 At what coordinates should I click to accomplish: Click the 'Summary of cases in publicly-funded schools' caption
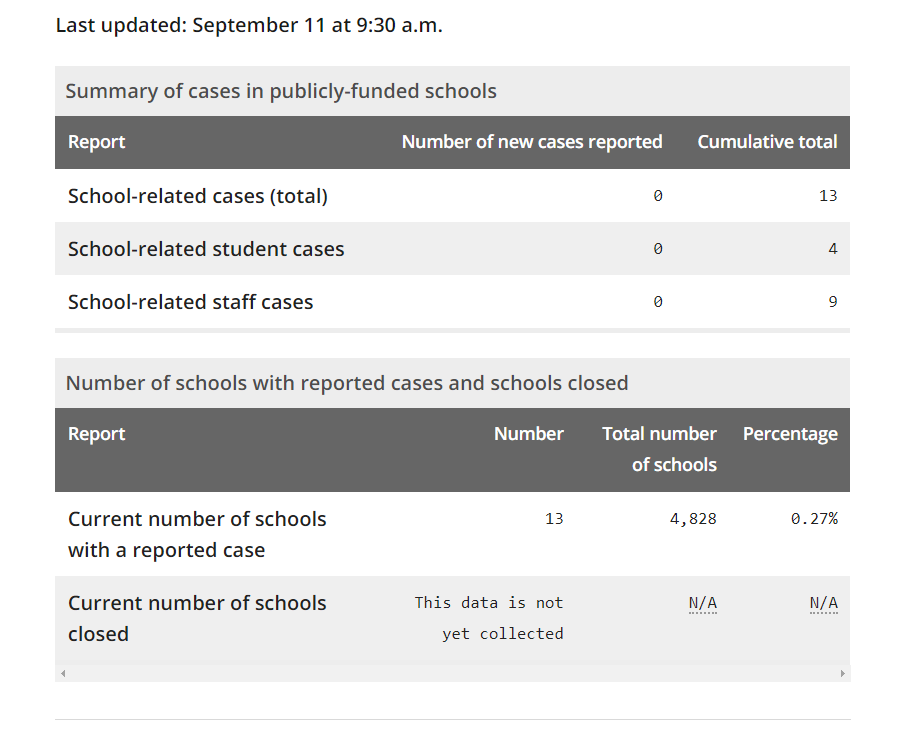pyautogui.click(x=281, y=91)
